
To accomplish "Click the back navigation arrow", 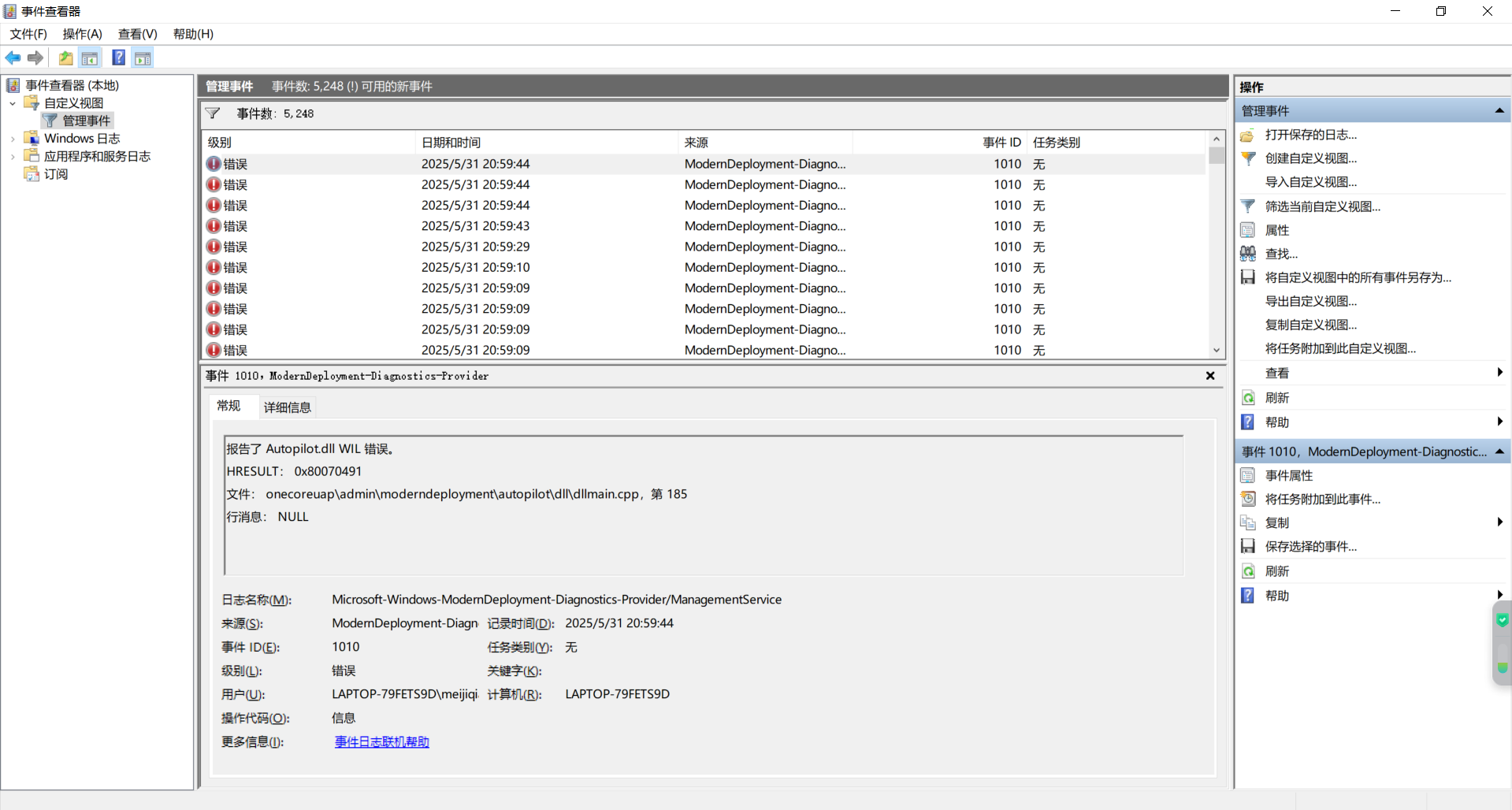I will tap(13, 58).
